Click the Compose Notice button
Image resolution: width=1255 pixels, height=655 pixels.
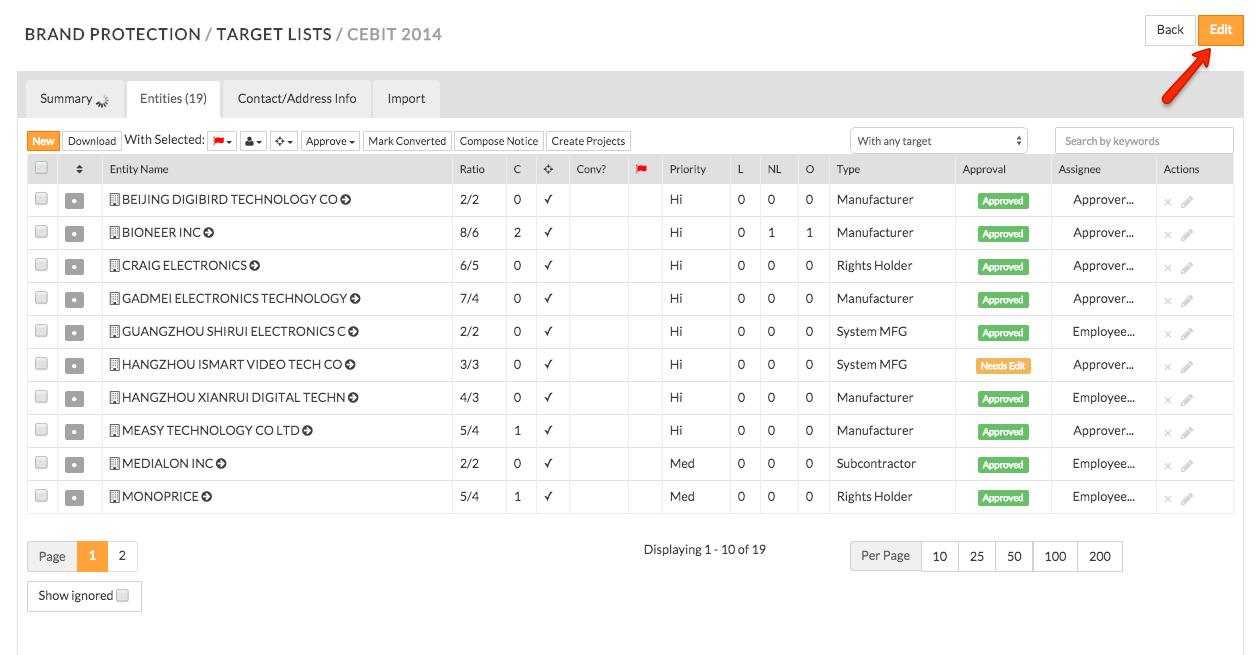(498, 141)
